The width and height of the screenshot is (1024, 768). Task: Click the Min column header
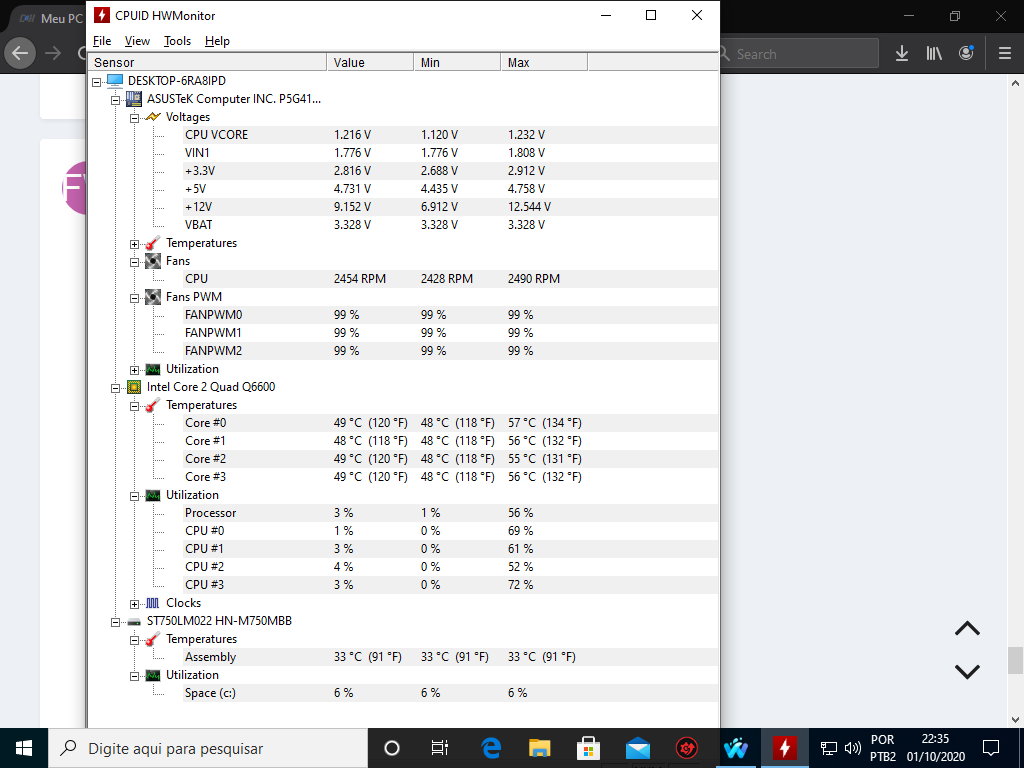(x=457, y=63)
